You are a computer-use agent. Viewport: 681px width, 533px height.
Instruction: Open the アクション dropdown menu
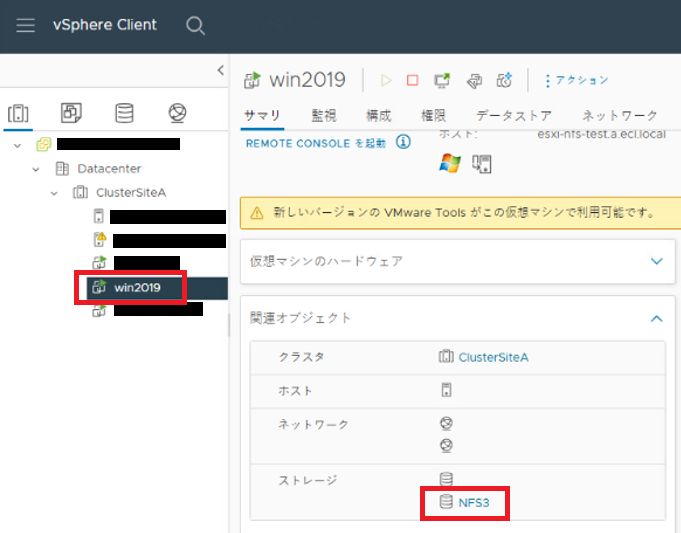[x=576, y=80]
